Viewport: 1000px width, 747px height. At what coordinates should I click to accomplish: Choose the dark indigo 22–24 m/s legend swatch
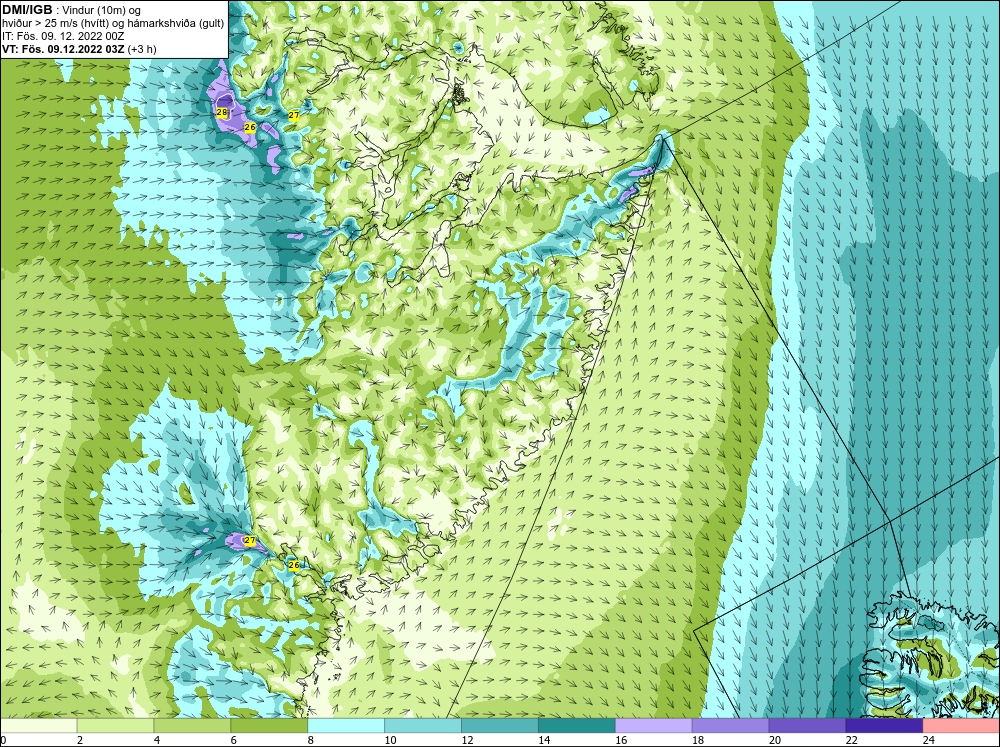[884, 726]
